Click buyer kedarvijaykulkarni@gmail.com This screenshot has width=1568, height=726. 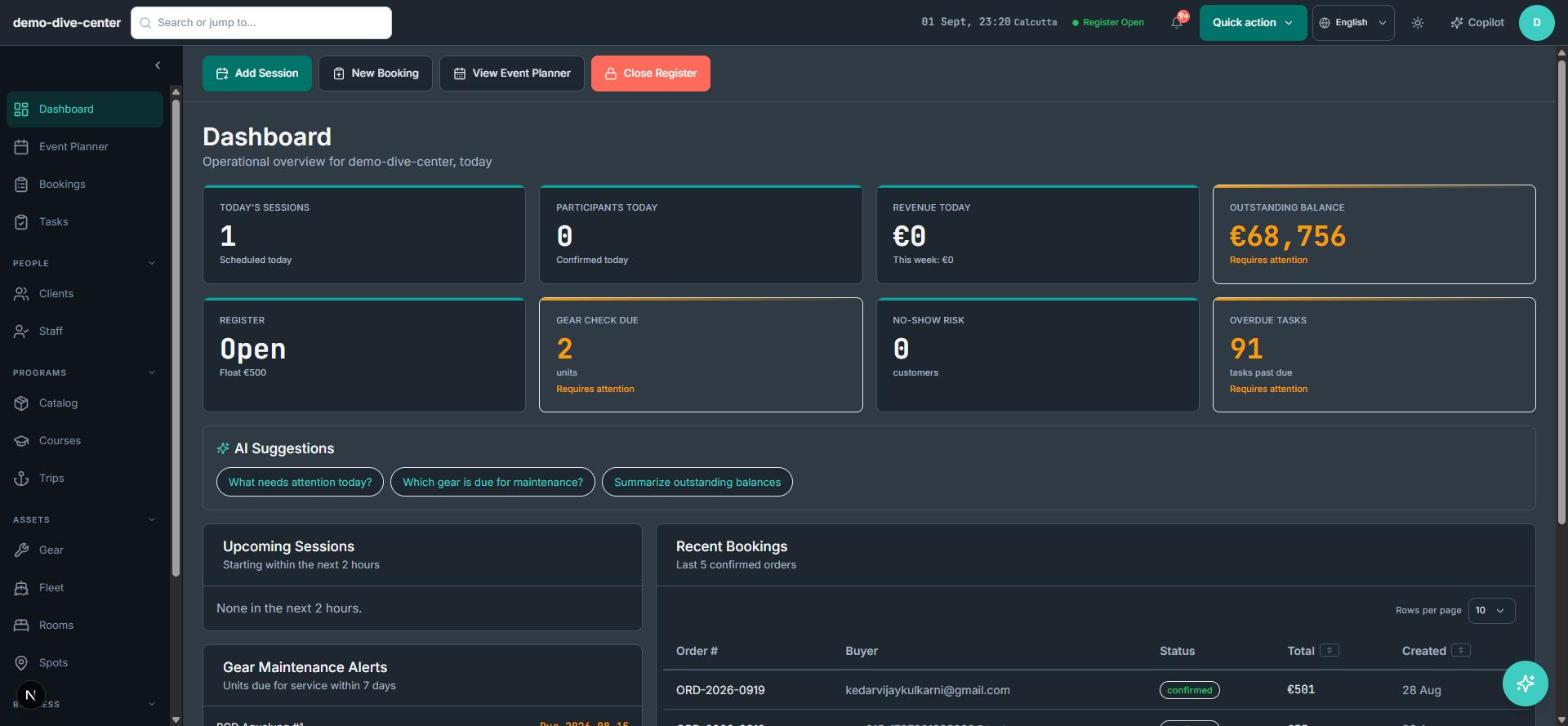click(927, 690)
